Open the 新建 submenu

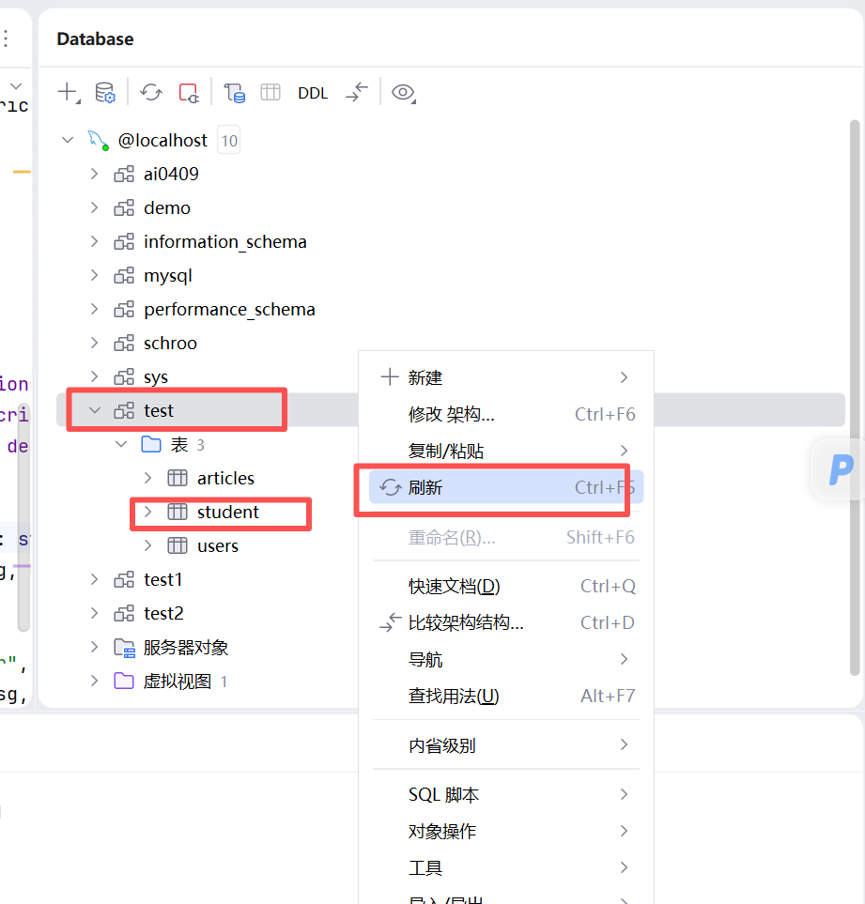click(x=506, y=378)
